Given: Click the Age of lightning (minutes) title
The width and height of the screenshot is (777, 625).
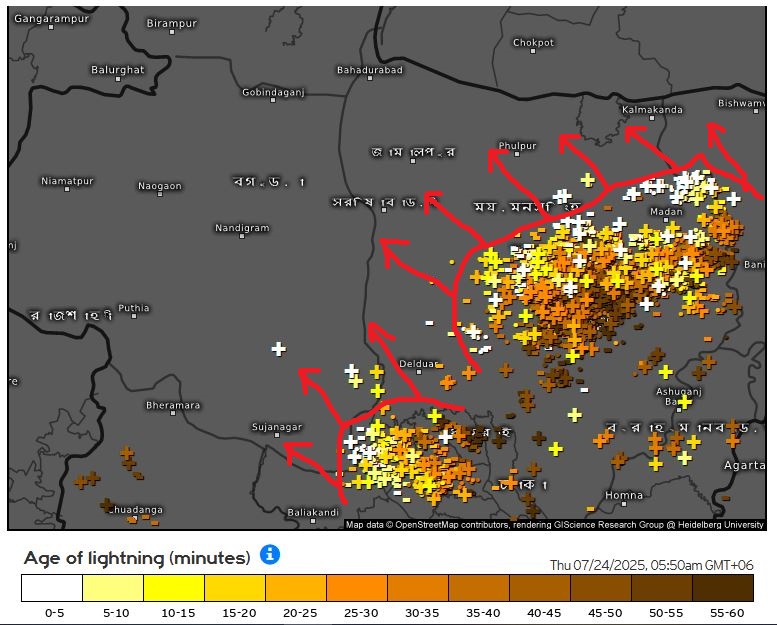Looking at the screenshot, I should [137, 557].
